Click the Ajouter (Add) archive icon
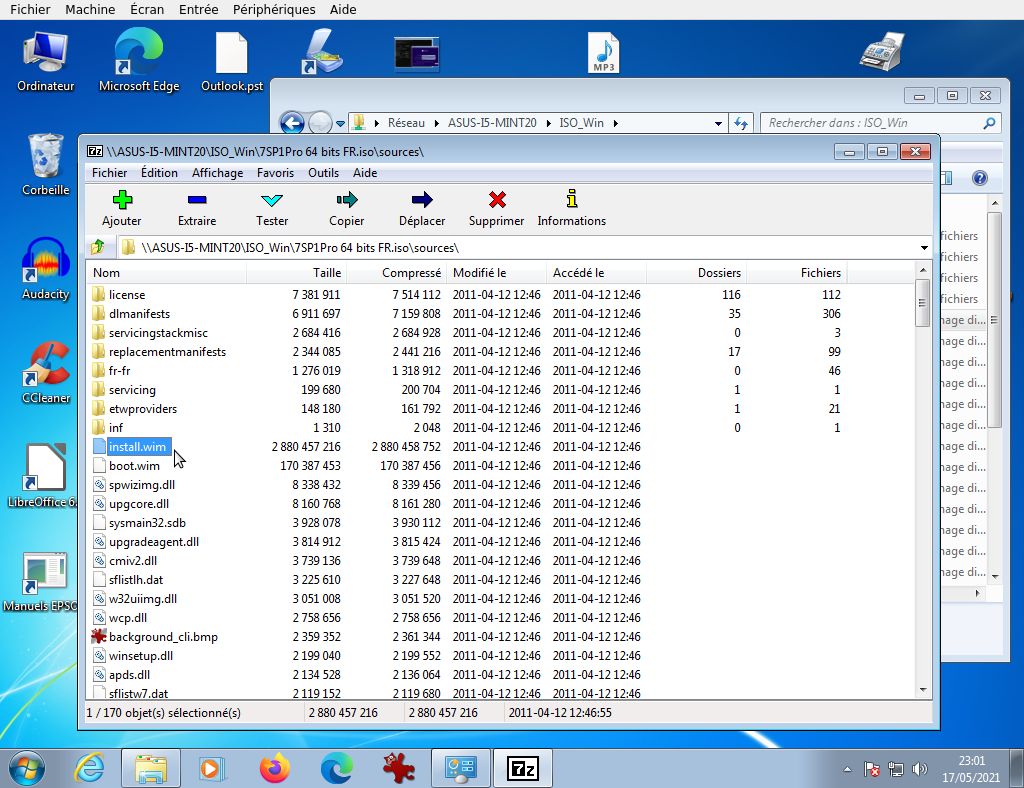This screenshot has height=788, width=1024. (x=121, y=207)
